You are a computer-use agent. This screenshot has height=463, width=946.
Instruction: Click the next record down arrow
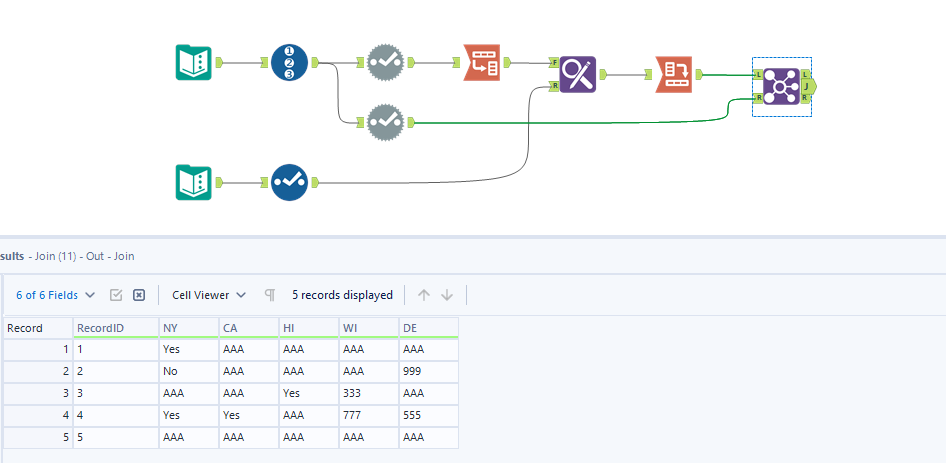click(447, 295)
